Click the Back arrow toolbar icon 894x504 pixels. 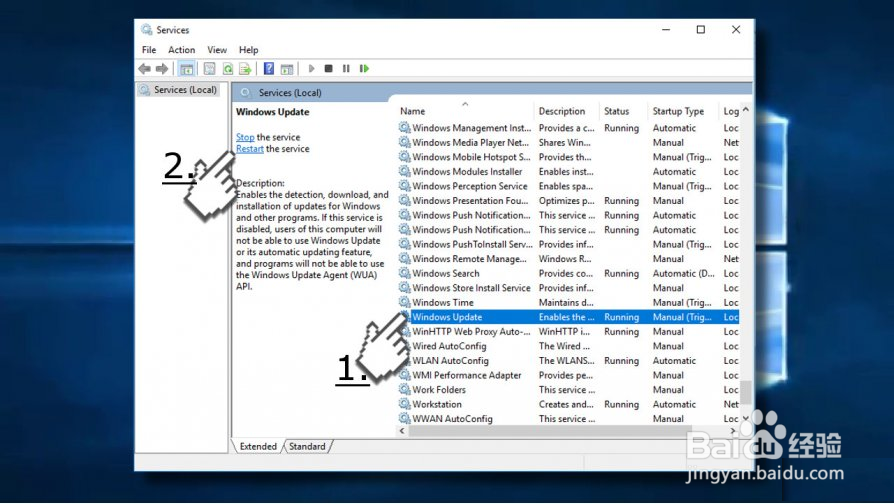point(144,69)
